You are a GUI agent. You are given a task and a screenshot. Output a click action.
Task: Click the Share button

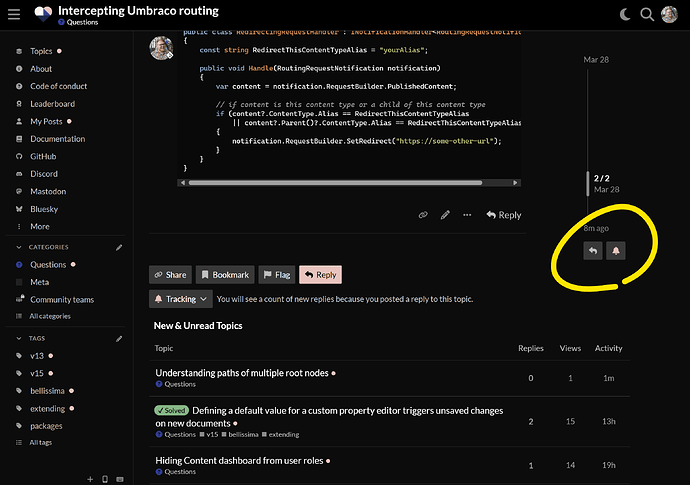[x=170, y=275]
